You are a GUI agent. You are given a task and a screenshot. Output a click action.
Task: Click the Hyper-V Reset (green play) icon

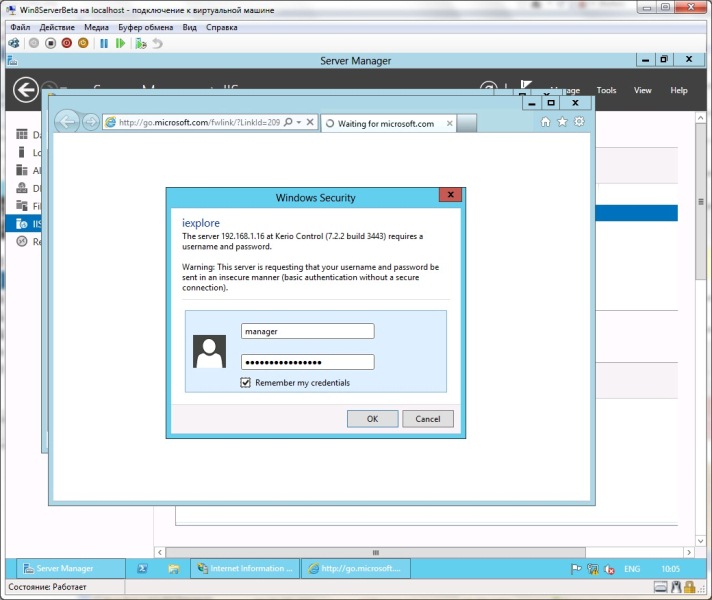click(120, 43)
